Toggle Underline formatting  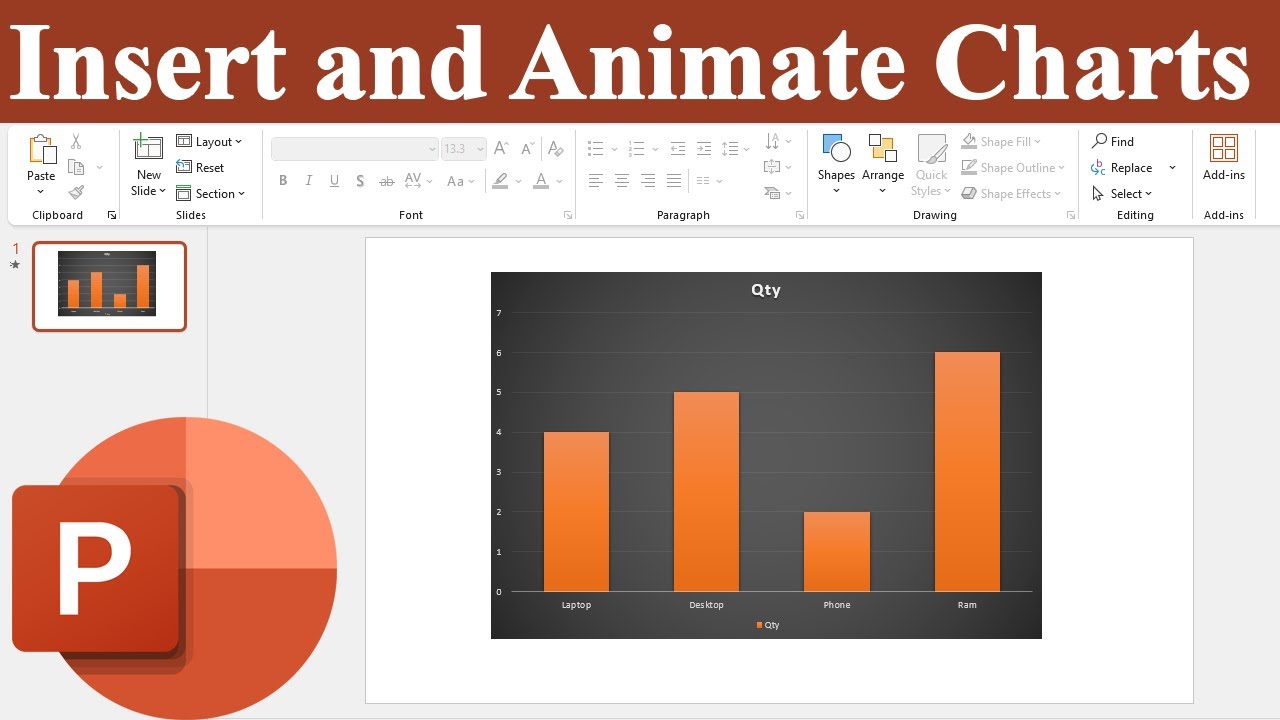click(x=334, y=181)
